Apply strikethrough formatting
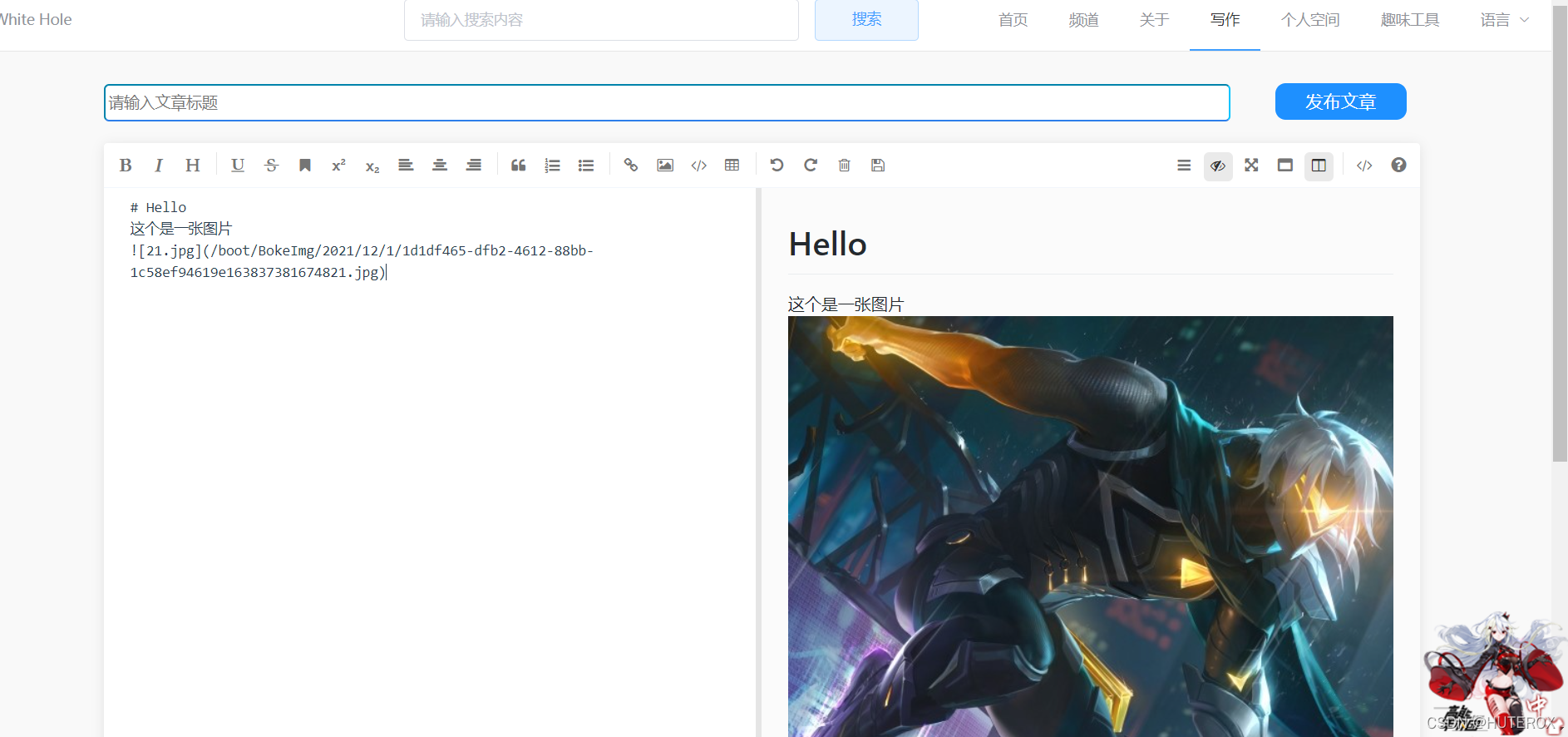The width and height of the screenshot is (1568, 737). click(x=271, y=166)
